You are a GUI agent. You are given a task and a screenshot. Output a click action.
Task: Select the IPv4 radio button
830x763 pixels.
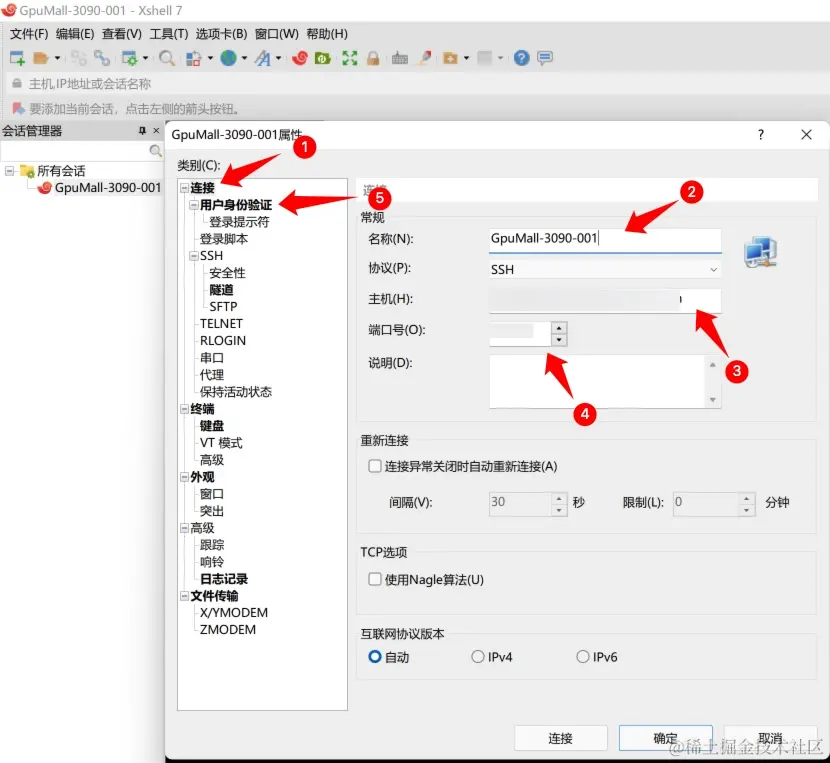pos(477,657)
